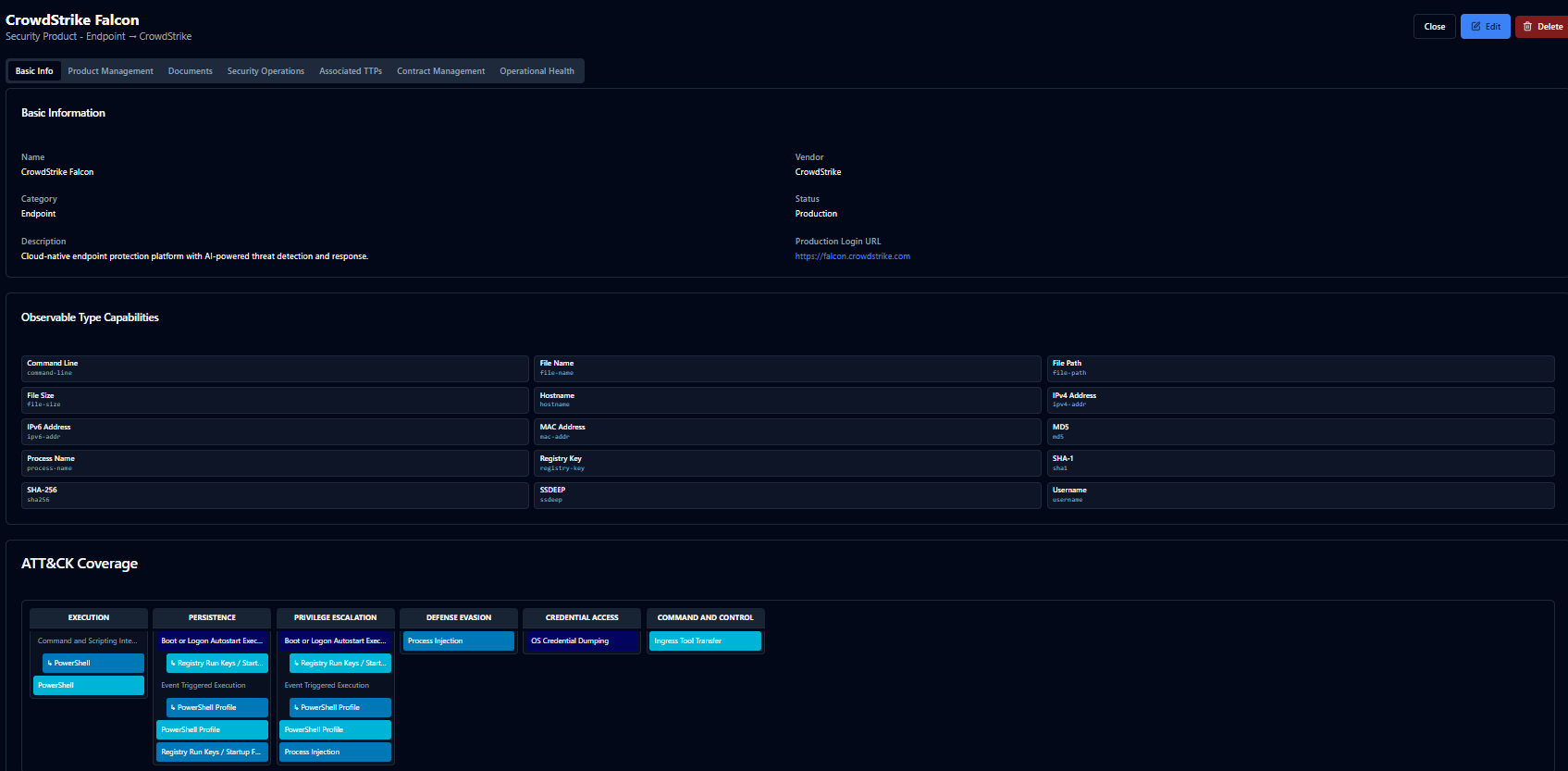Open the Operational Health tab
Image resolution: width=1568 pixels, height=771 pixels.
[537, 71]
